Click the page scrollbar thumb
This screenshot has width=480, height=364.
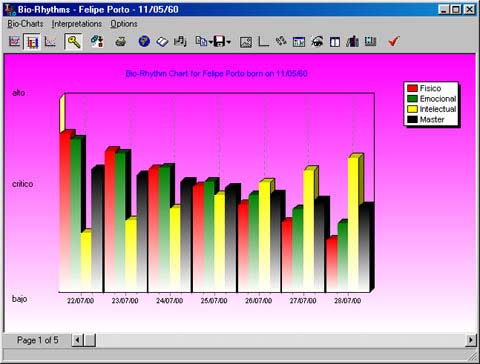click(90, 340)
